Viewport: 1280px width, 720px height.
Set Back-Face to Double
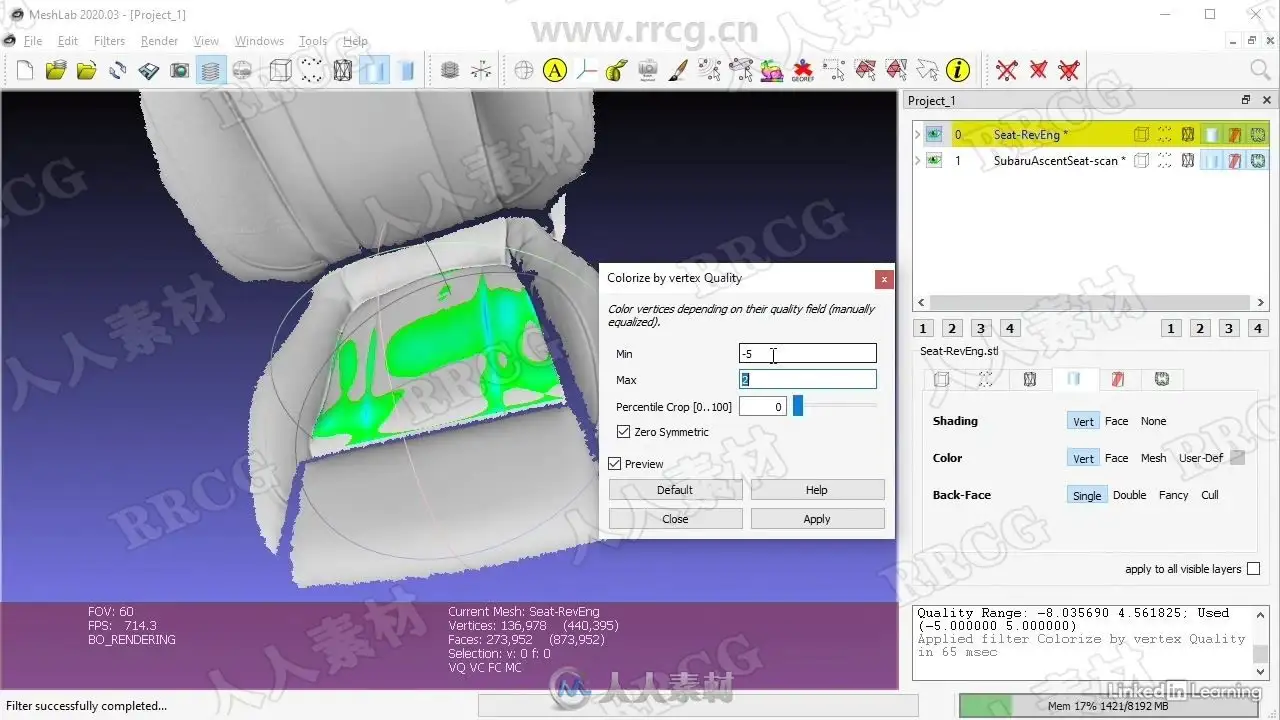click(1130, 495)
